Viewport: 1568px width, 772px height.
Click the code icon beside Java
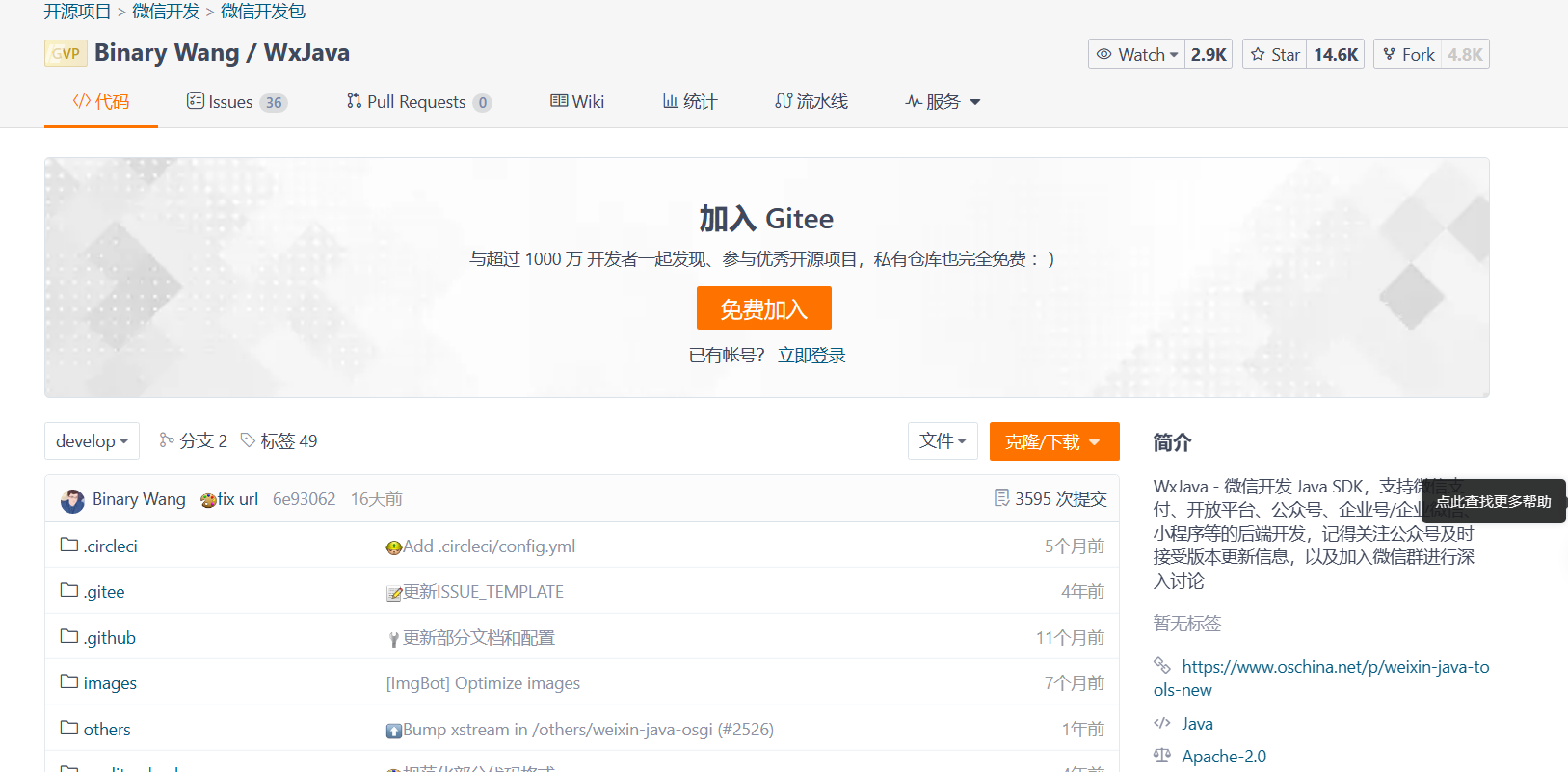[x=1162, y=723]
